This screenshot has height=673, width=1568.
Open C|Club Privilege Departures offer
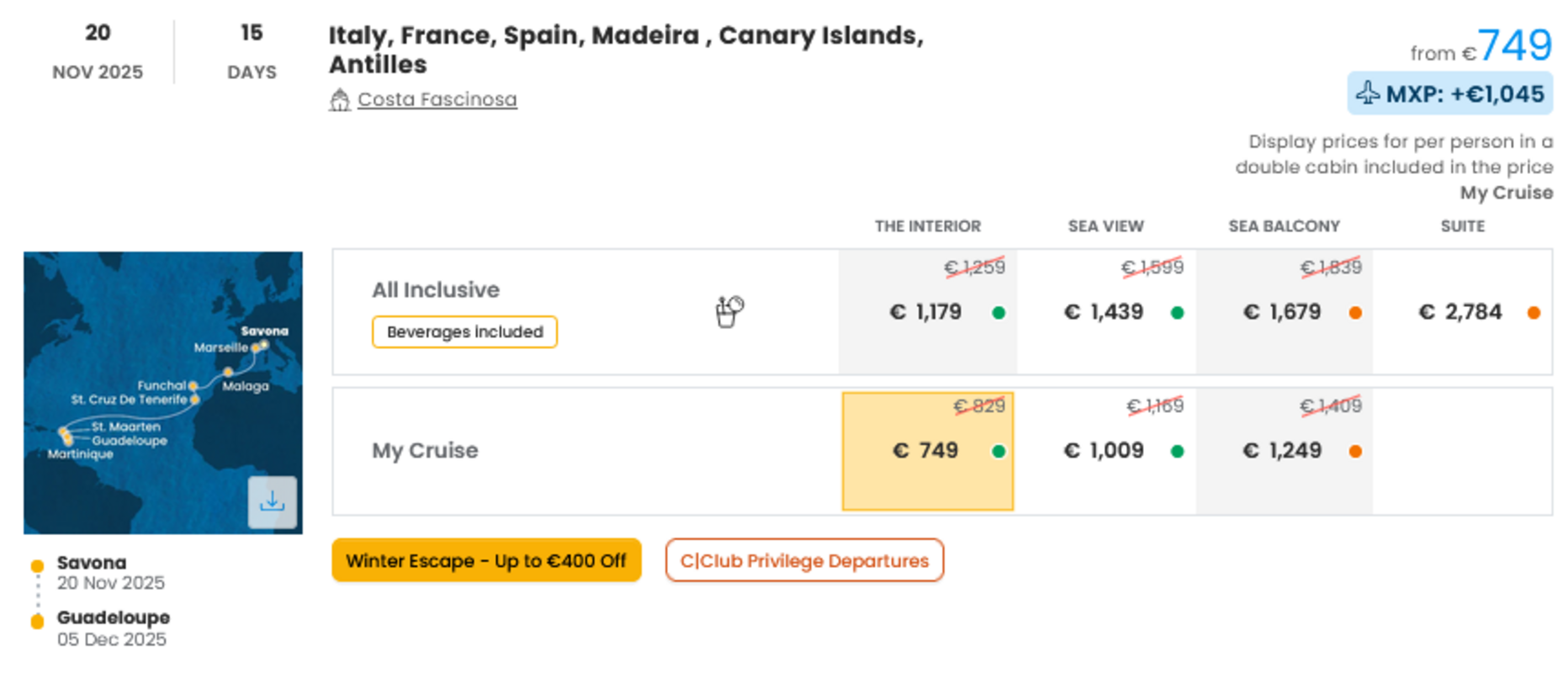804,560
